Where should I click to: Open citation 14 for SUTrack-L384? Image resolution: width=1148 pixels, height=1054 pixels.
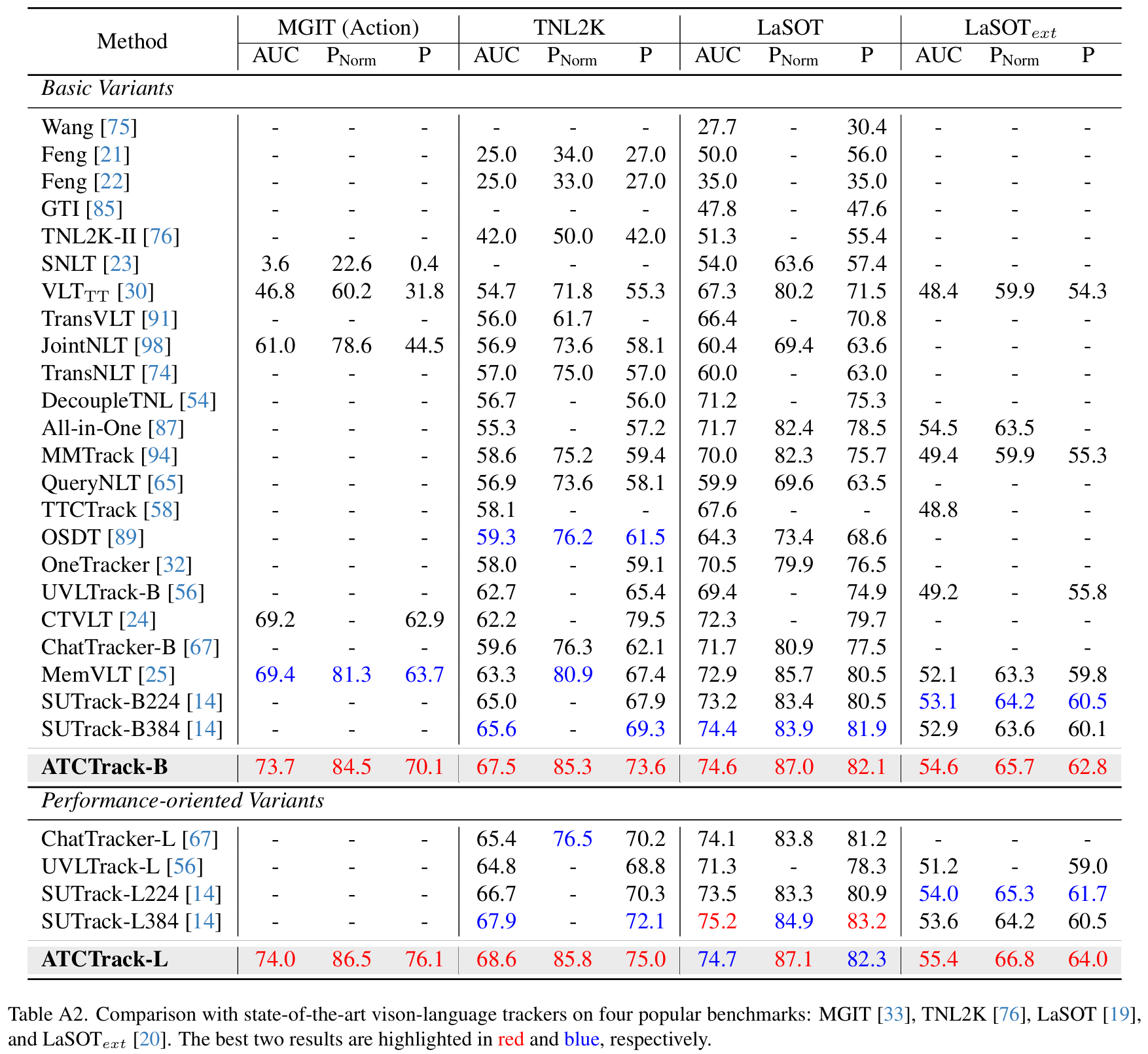204,921
